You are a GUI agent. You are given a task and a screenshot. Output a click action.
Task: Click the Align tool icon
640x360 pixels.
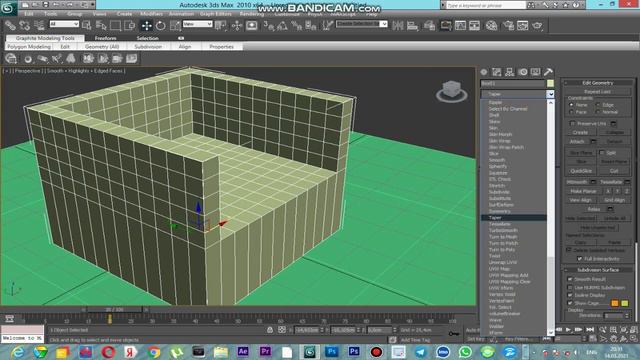coord(412,26)
